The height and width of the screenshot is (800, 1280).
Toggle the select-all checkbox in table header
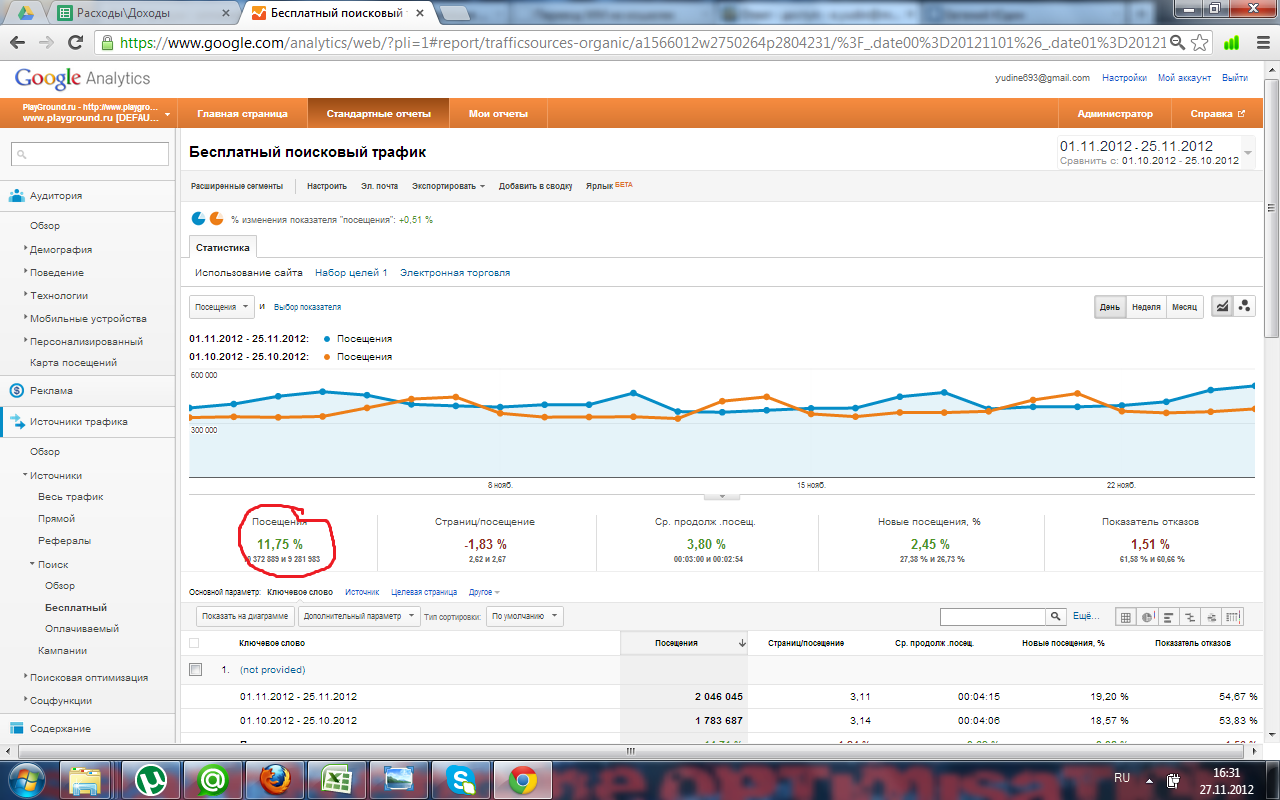click(x=194, y=643)
